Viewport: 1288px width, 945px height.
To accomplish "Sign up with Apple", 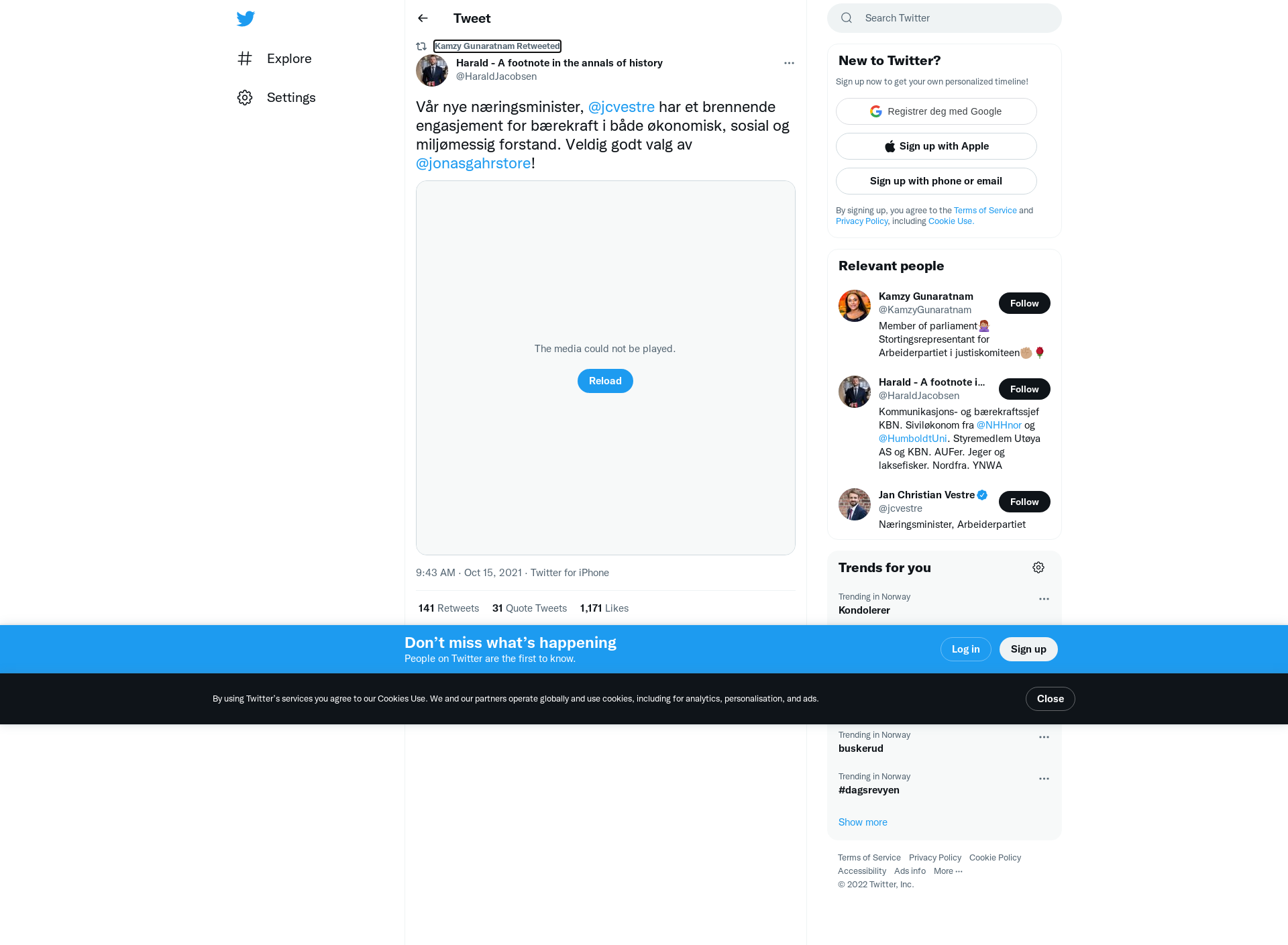I will [x=936, y=146].
